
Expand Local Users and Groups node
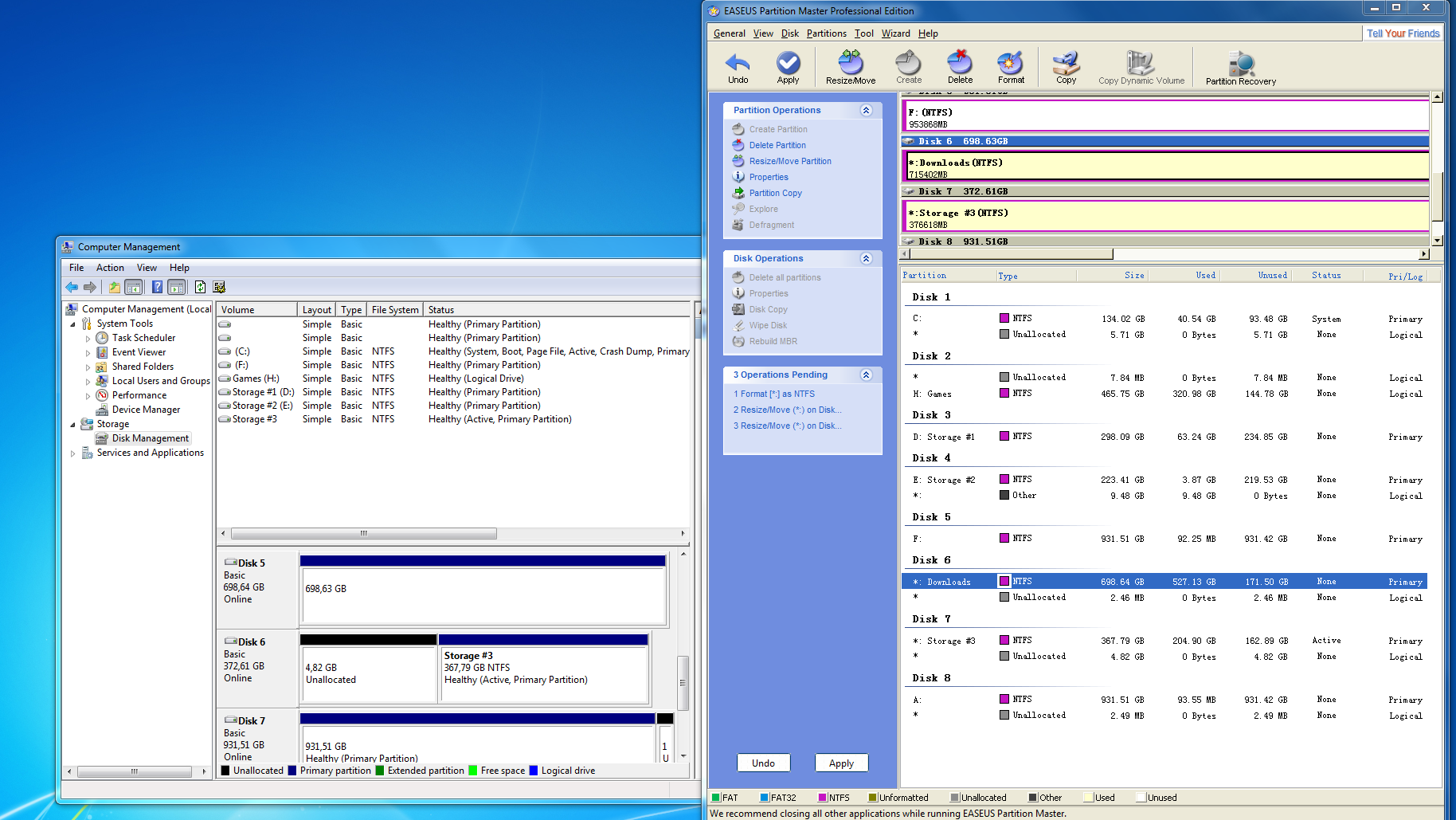tap(88, 382)
